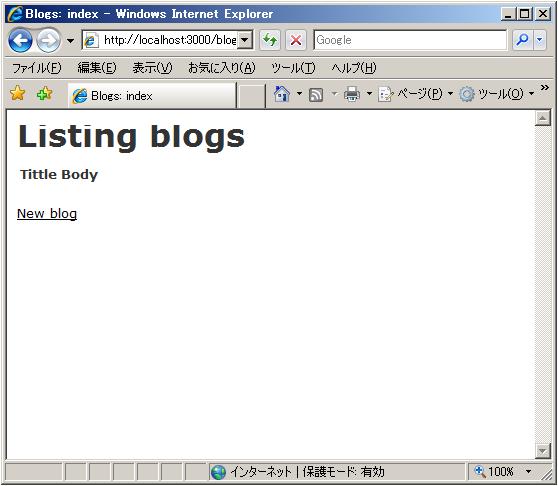
Task: Open the search provider options dropdown
Action: [539, 40]
